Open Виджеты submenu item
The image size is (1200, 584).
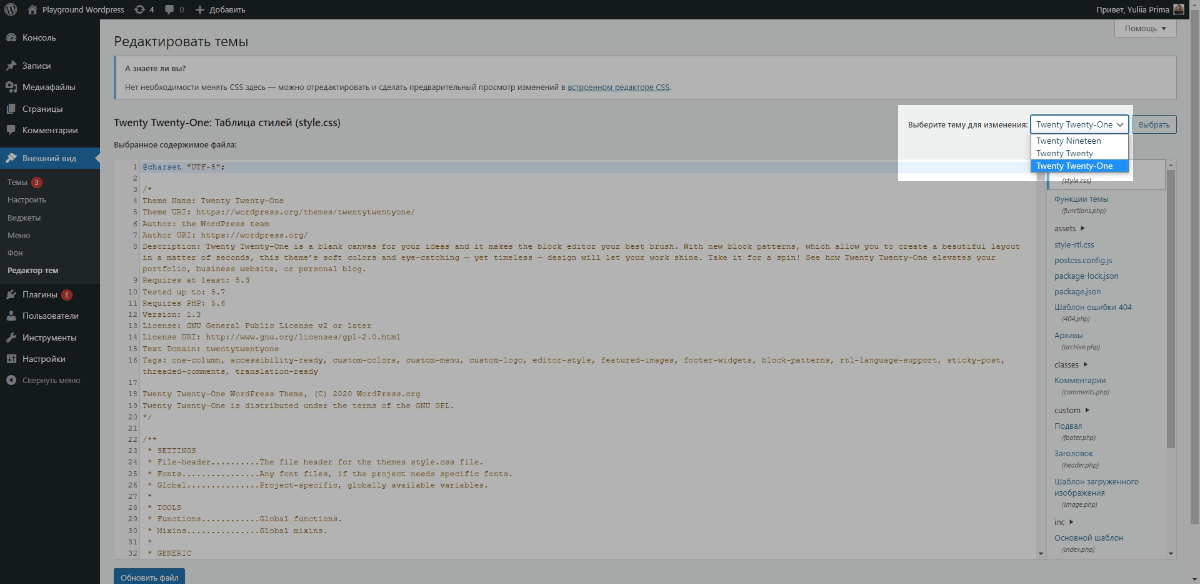24,217
